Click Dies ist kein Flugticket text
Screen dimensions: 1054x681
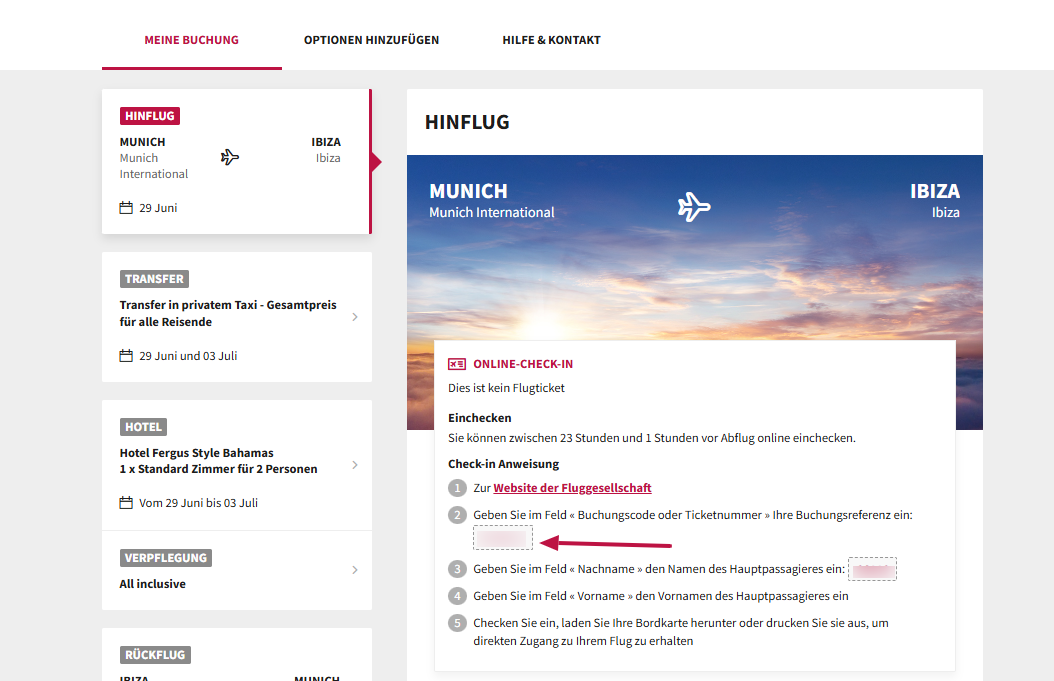[506, 388]
